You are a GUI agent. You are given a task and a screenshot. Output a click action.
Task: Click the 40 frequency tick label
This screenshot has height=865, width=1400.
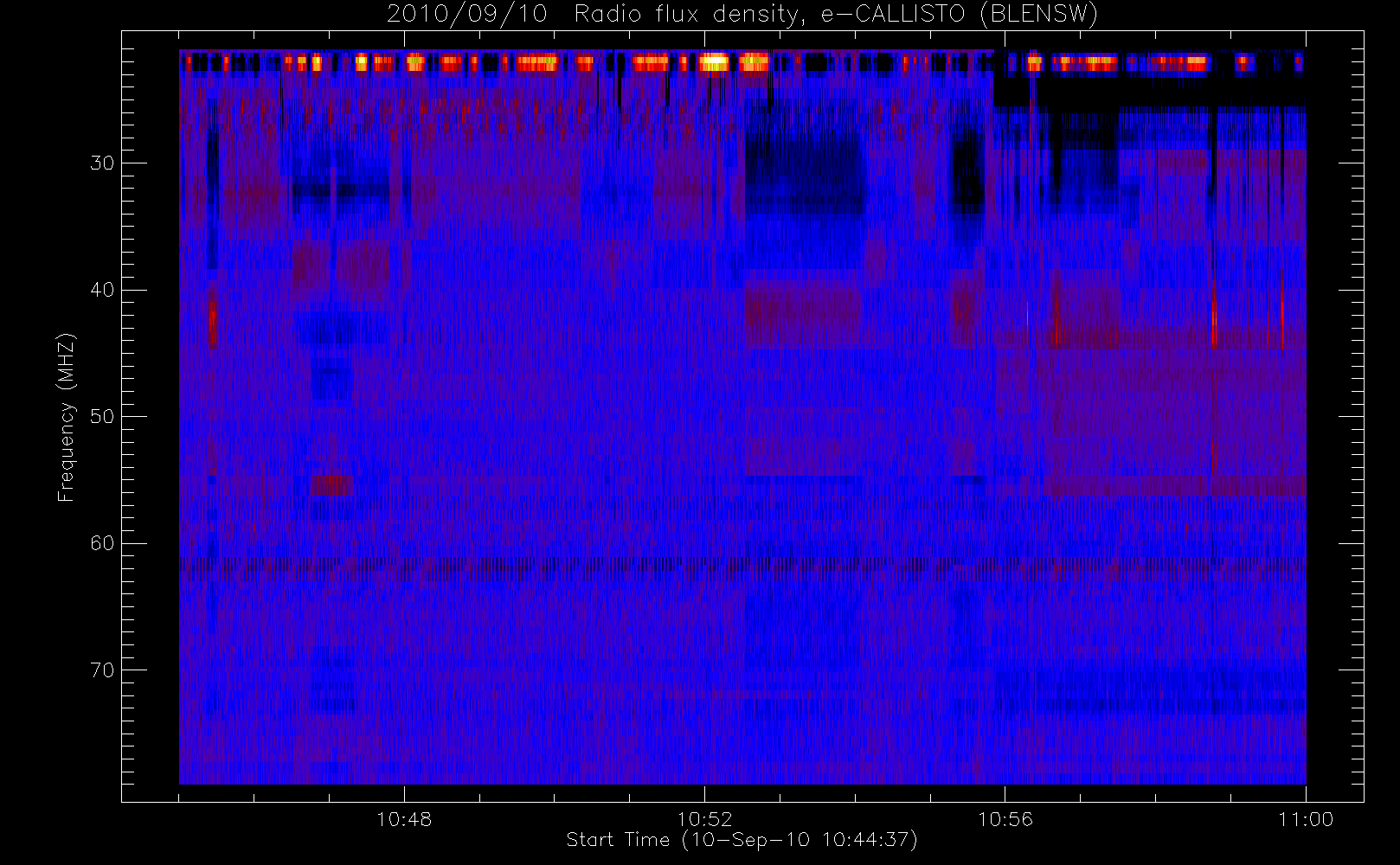102,290
